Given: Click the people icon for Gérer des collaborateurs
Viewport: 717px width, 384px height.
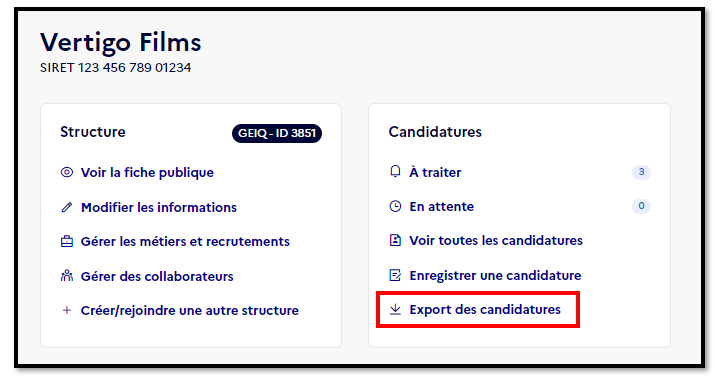Looking at the screenshot, I should 67,276.
